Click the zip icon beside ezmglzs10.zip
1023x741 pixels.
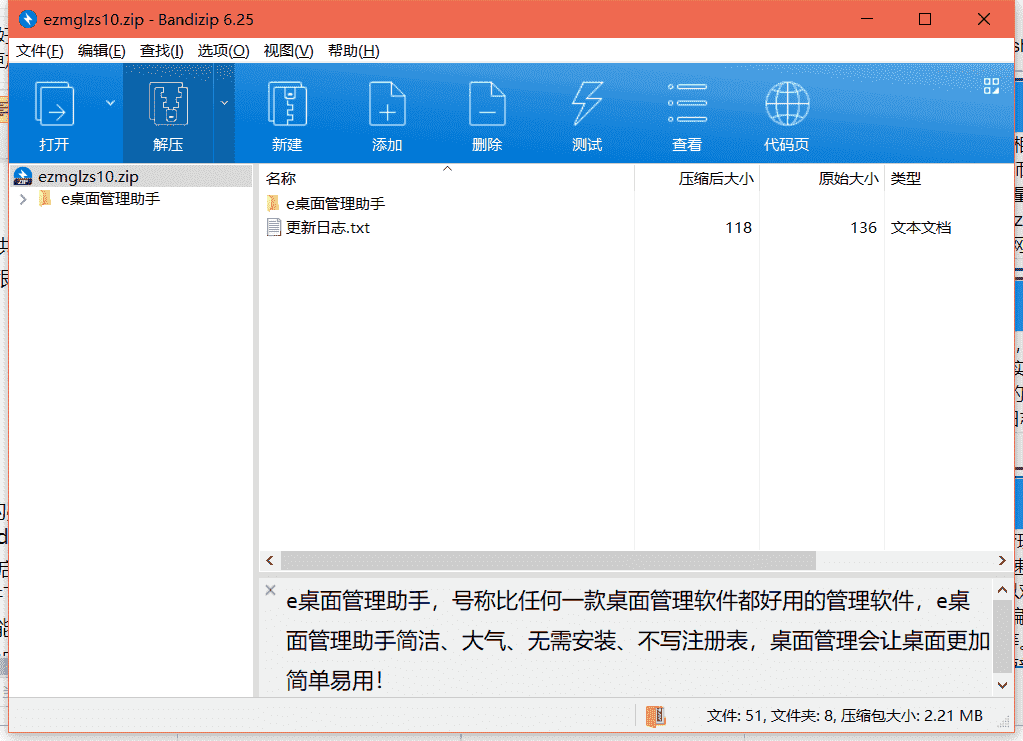click(x=23, y=176)
